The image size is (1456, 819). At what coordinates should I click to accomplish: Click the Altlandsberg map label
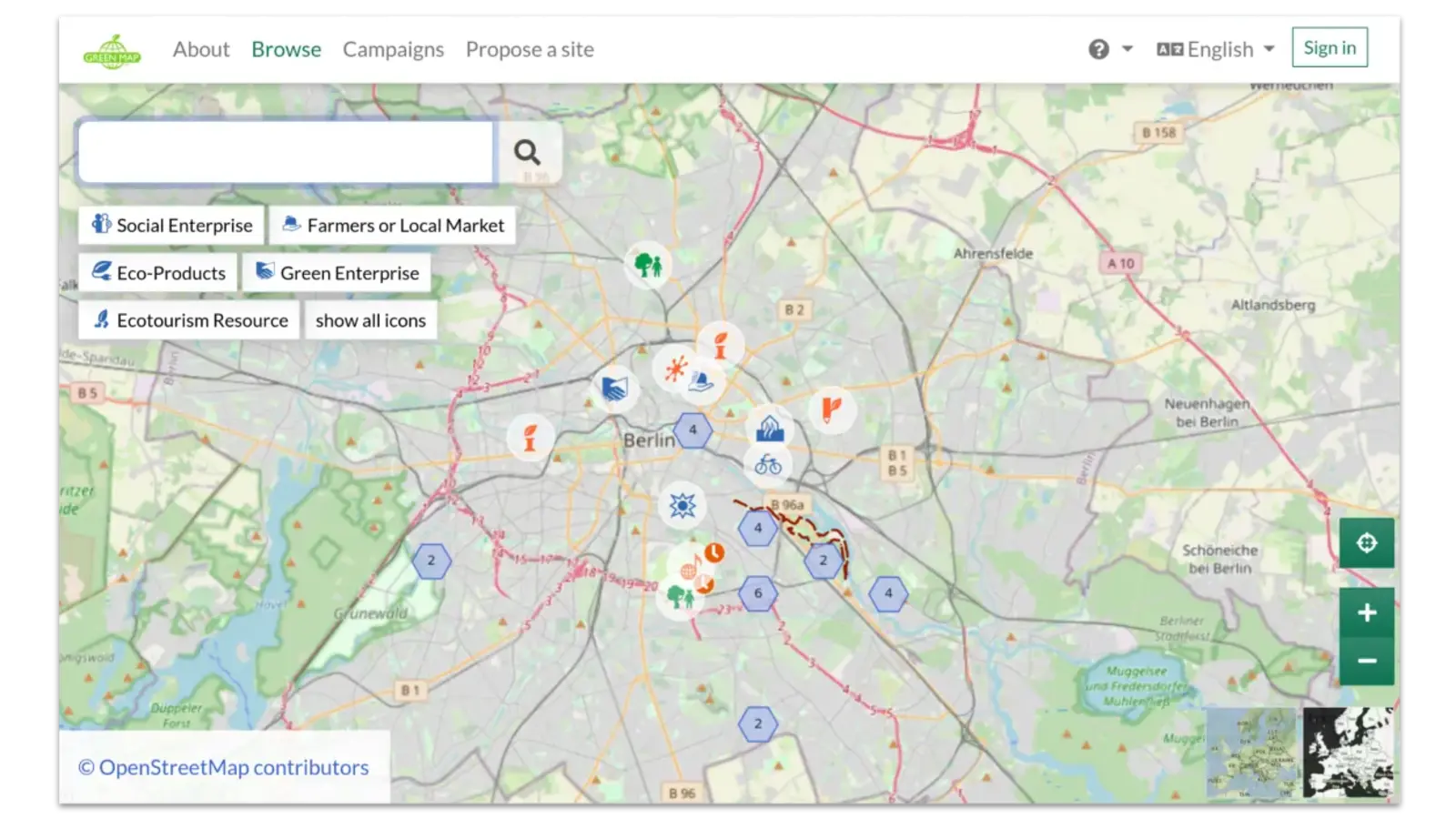point(1273,305)
